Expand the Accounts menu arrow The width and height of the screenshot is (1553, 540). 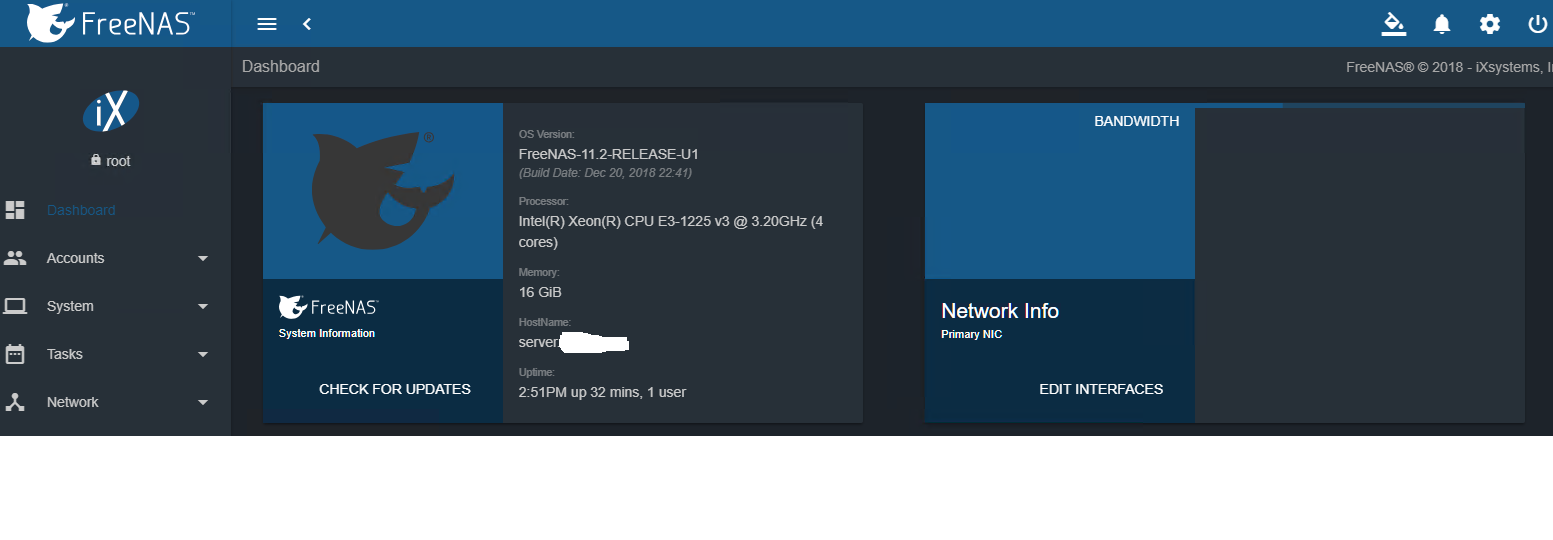click(203, 258)
